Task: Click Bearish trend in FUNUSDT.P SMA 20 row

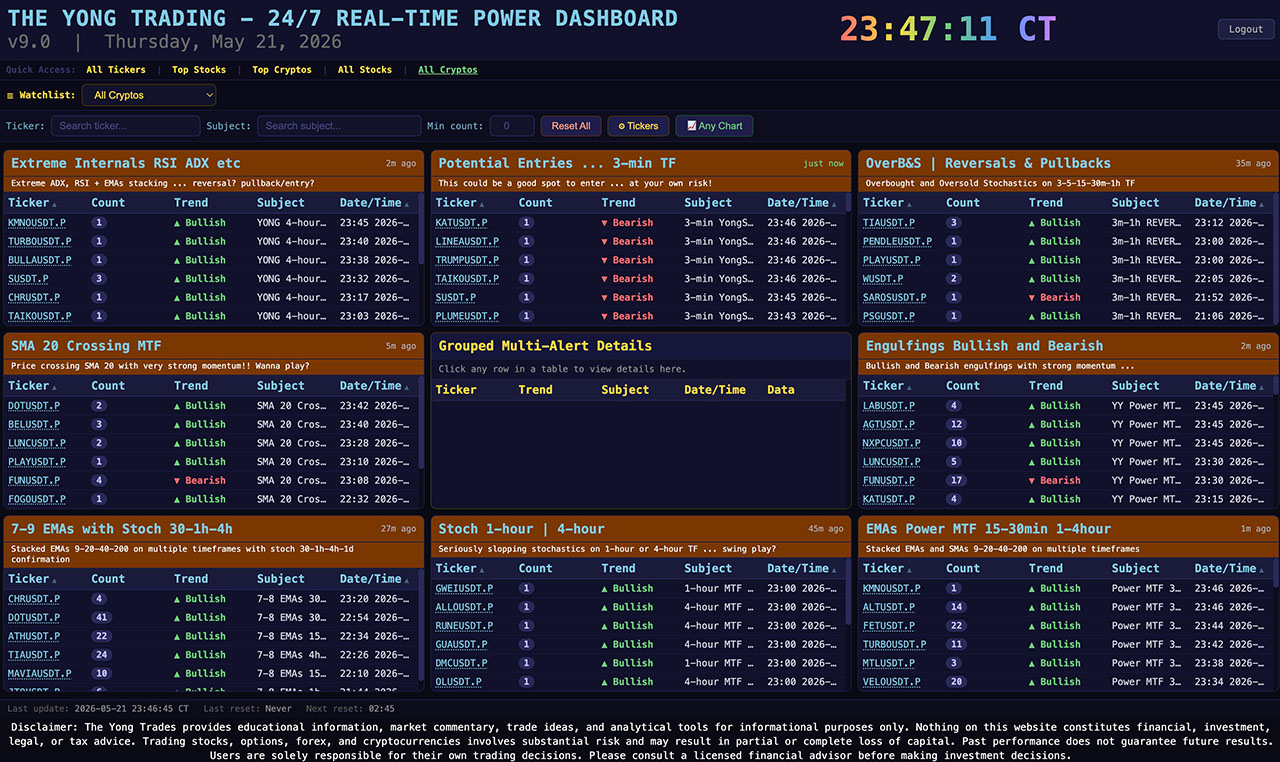Action: (199, 480)
